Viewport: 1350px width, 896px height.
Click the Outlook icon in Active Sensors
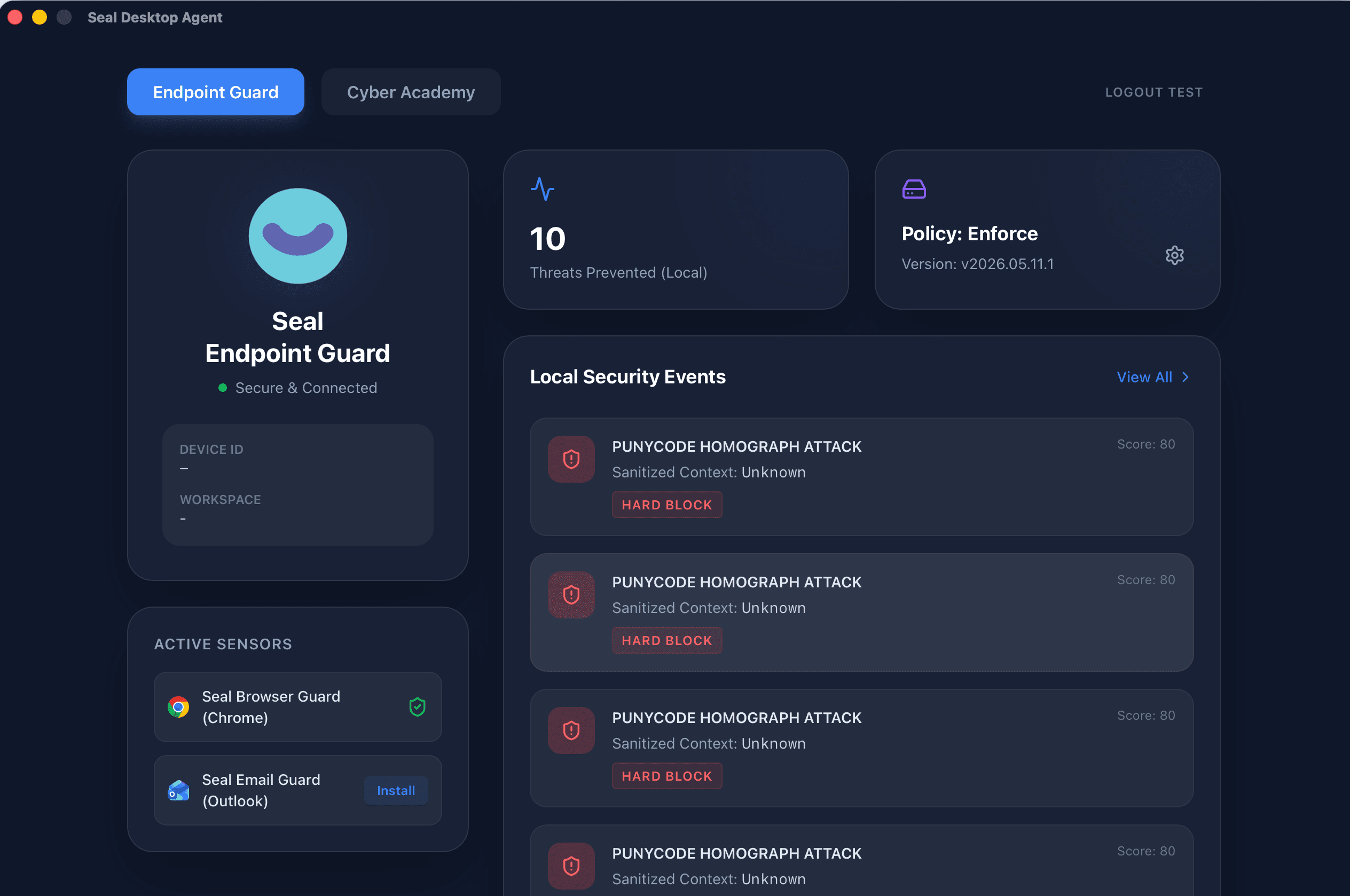click(178, 790)
